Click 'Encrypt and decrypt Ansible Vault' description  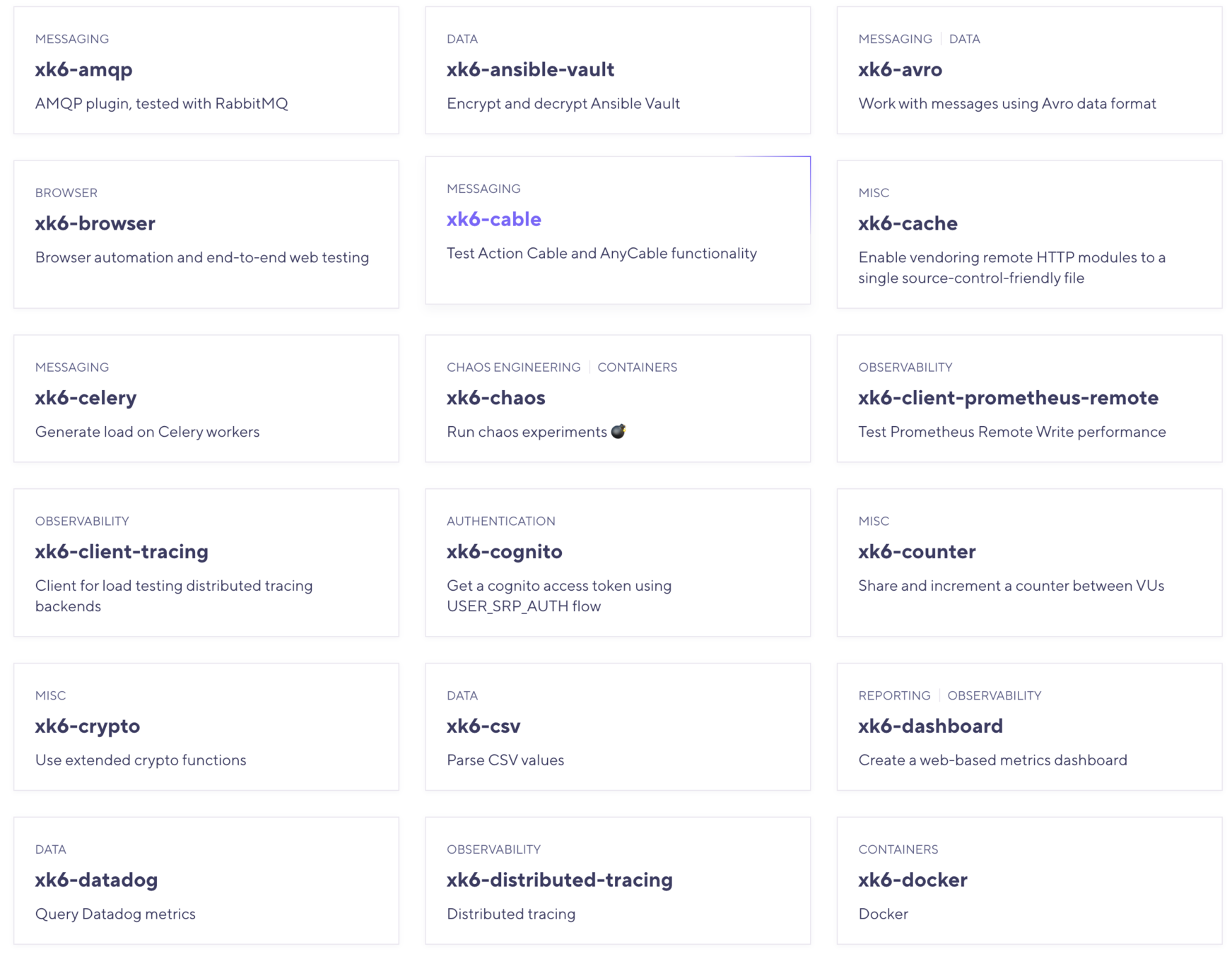click(x=563, y=104)
